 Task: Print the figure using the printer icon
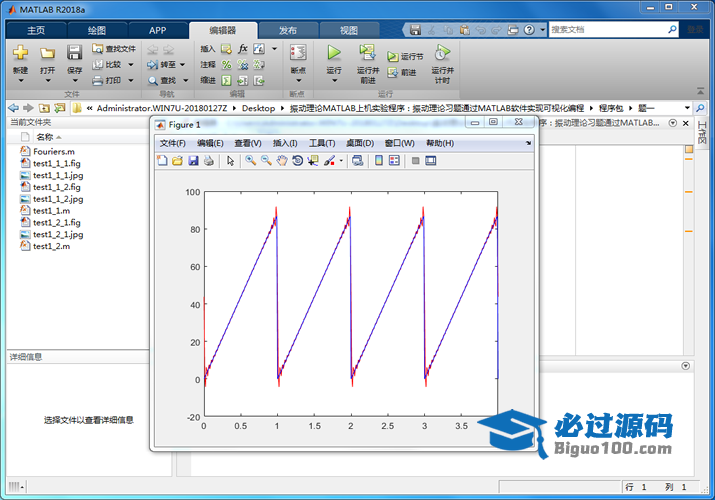(x=209, y=160)
